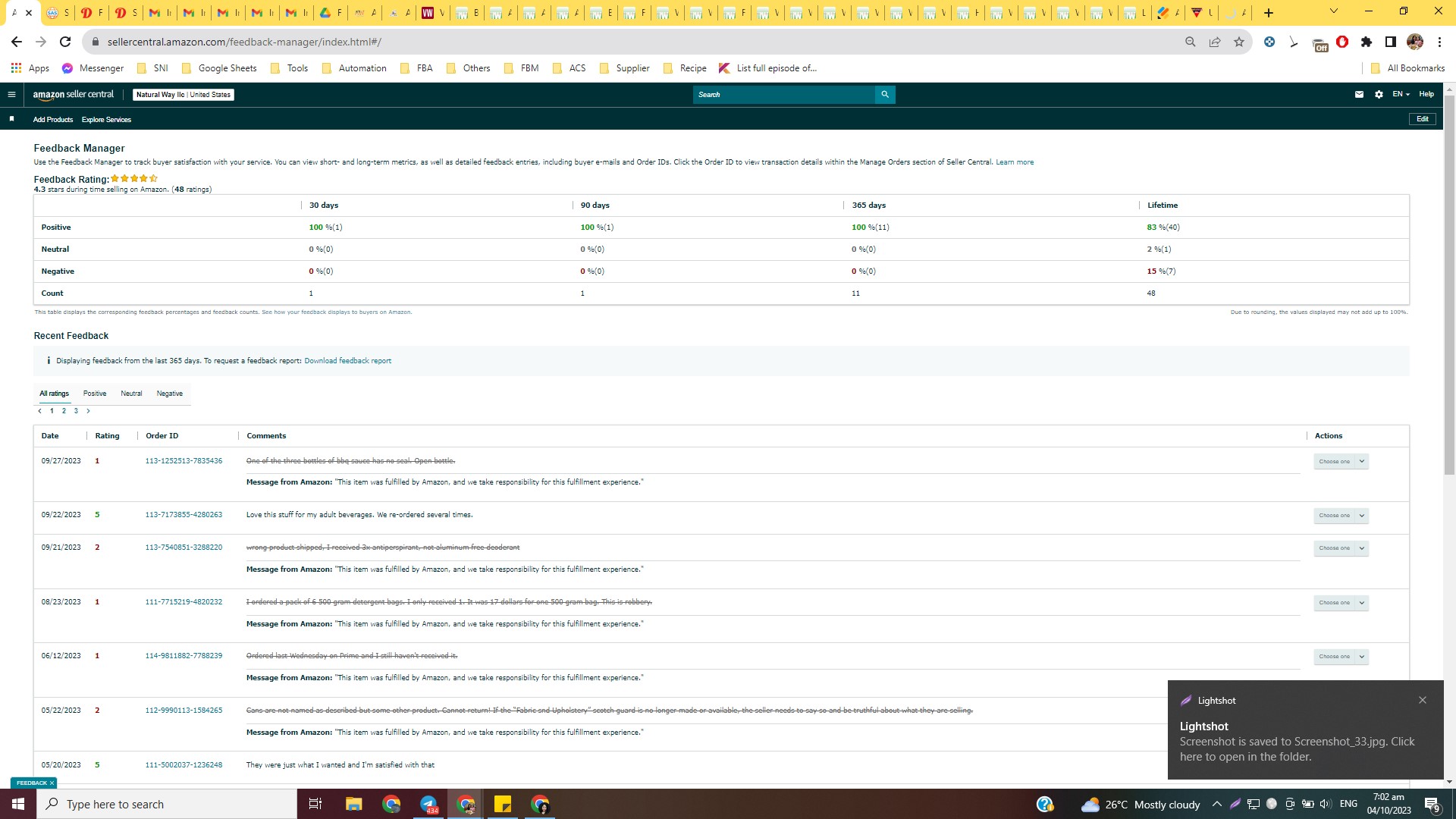Open File Explorer from taskbar
Screen dimensions: 1456x819
pyautogui.click(x=354, y=804)
